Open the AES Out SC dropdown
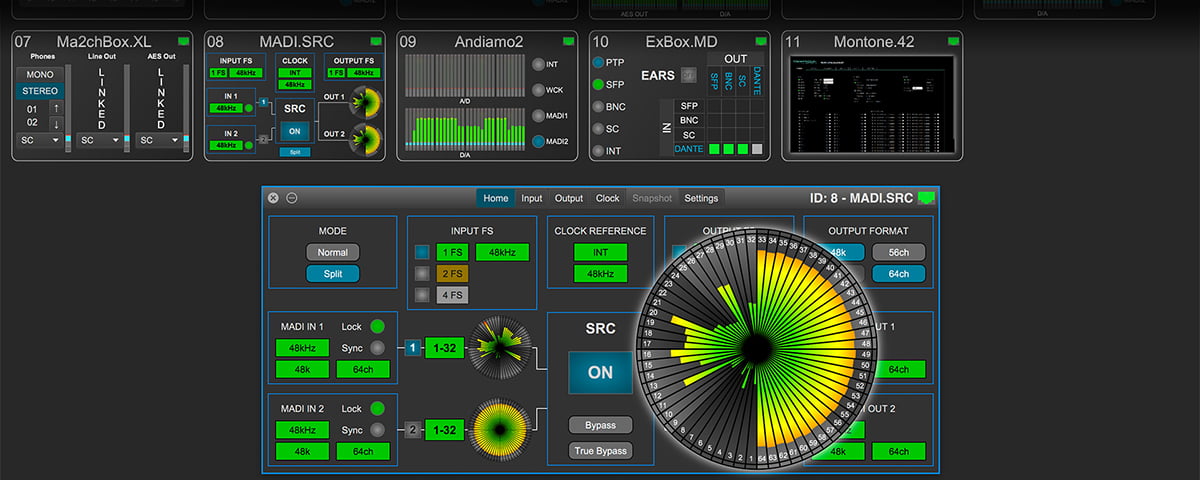The height and width of the screenshot is (480, 1200). (x=159, y=141)
